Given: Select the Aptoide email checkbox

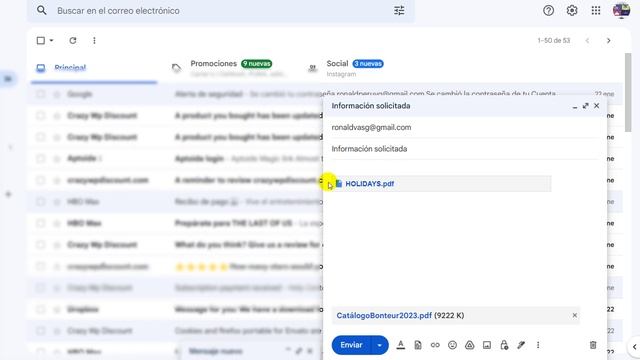Looking at the screenshot, I should (x=40, y=158).
